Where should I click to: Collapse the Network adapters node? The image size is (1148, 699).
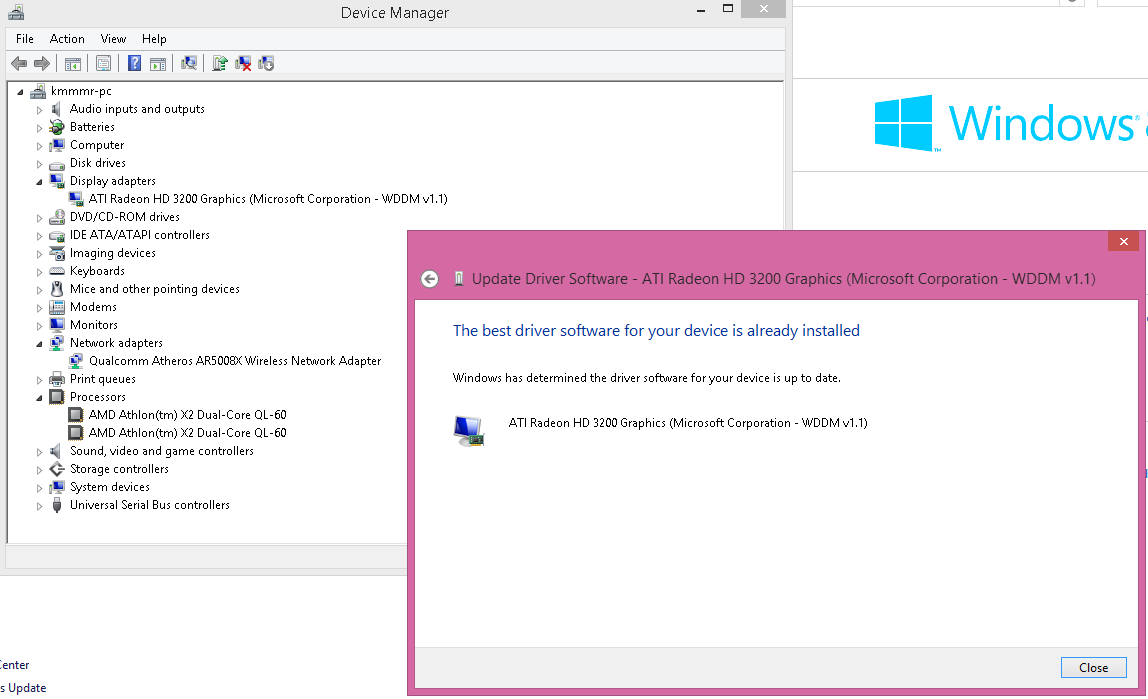[x=40, y=343]
